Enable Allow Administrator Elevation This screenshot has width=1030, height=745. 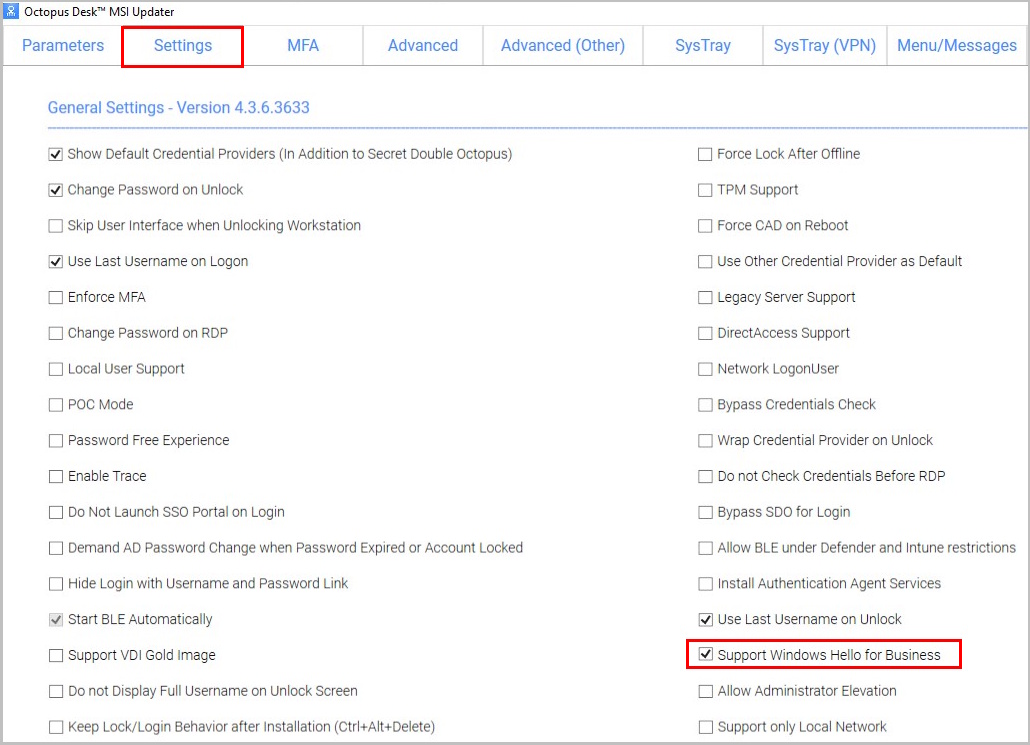[705, 692]
